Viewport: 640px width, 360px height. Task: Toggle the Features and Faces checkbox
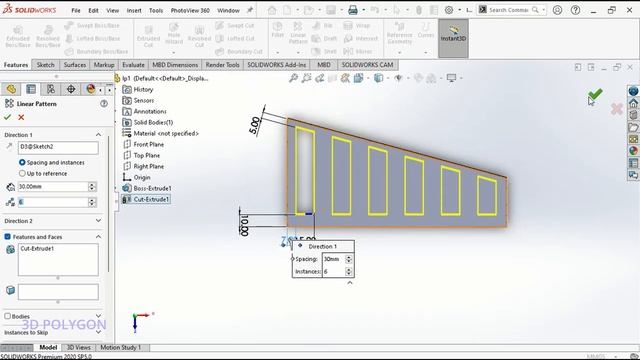click(7, 237)
